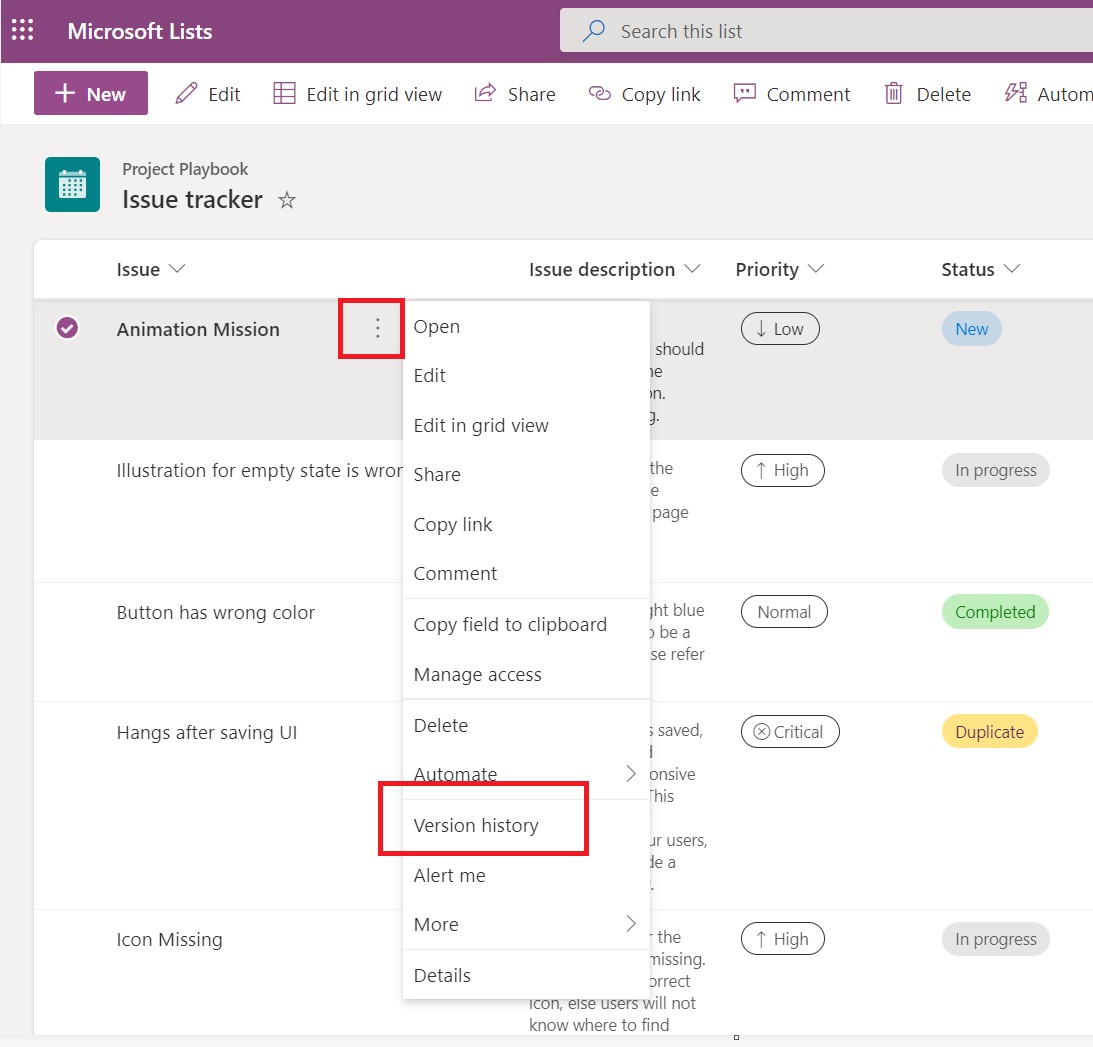Click the New button

91,93
